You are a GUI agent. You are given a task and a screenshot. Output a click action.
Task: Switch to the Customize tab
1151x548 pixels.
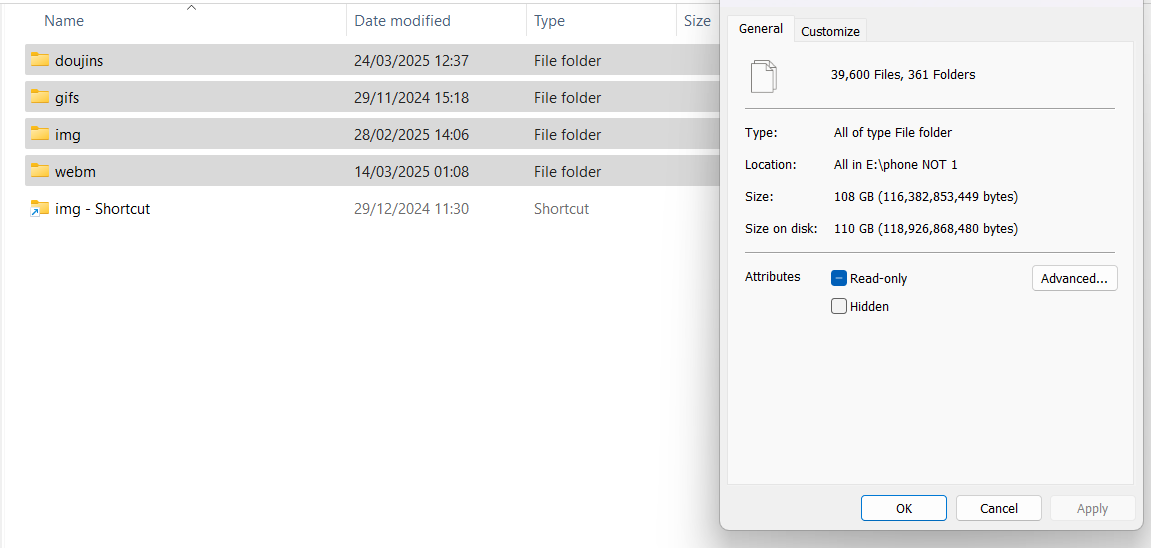(830, 32)
